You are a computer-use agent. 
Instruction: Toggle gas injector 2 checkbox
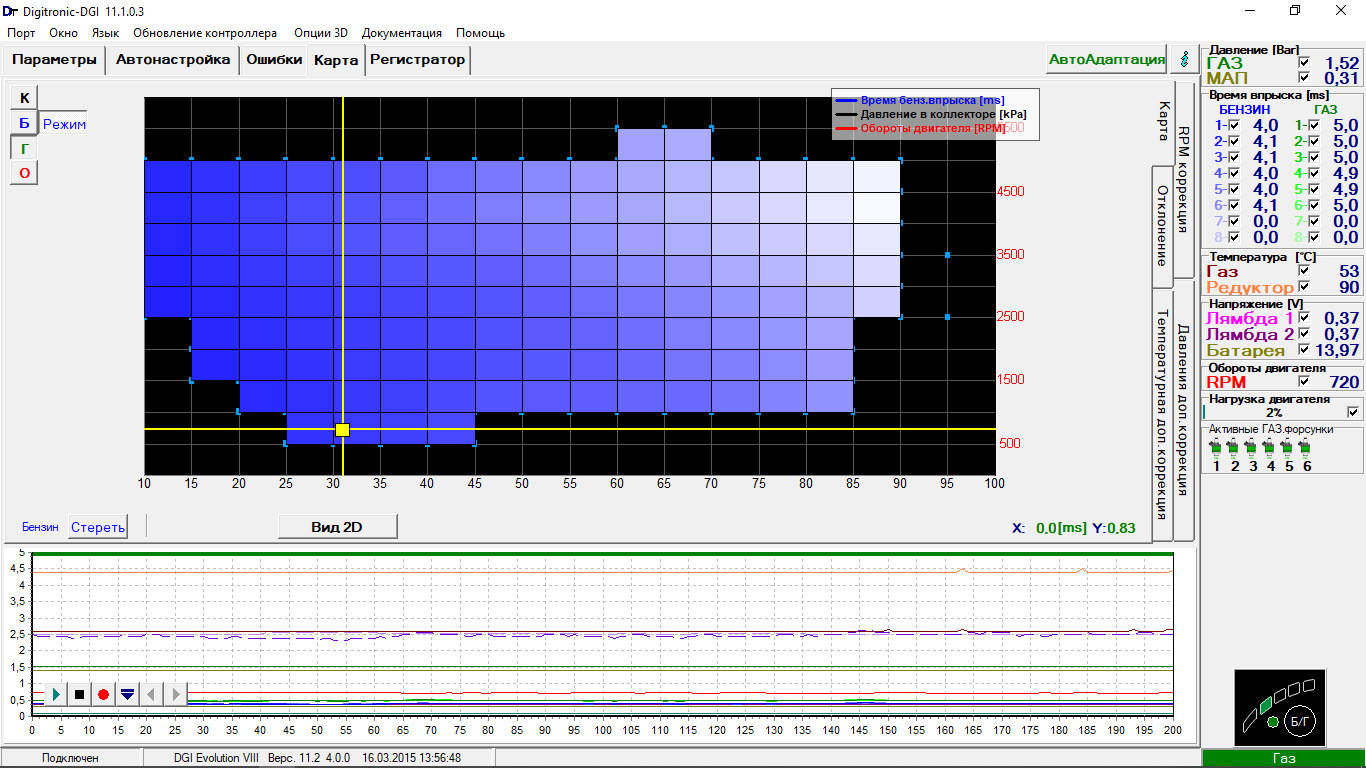click(x=1313, y=141)
